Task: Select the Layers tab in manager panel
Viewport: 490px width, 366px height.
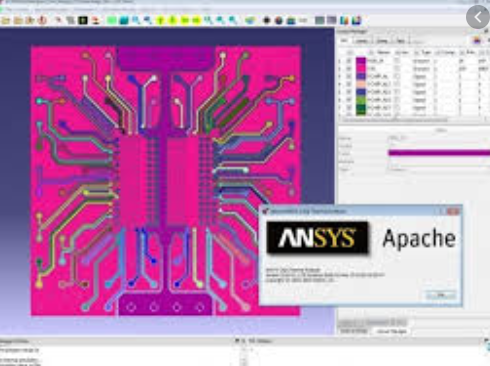Action: point(361,41)
